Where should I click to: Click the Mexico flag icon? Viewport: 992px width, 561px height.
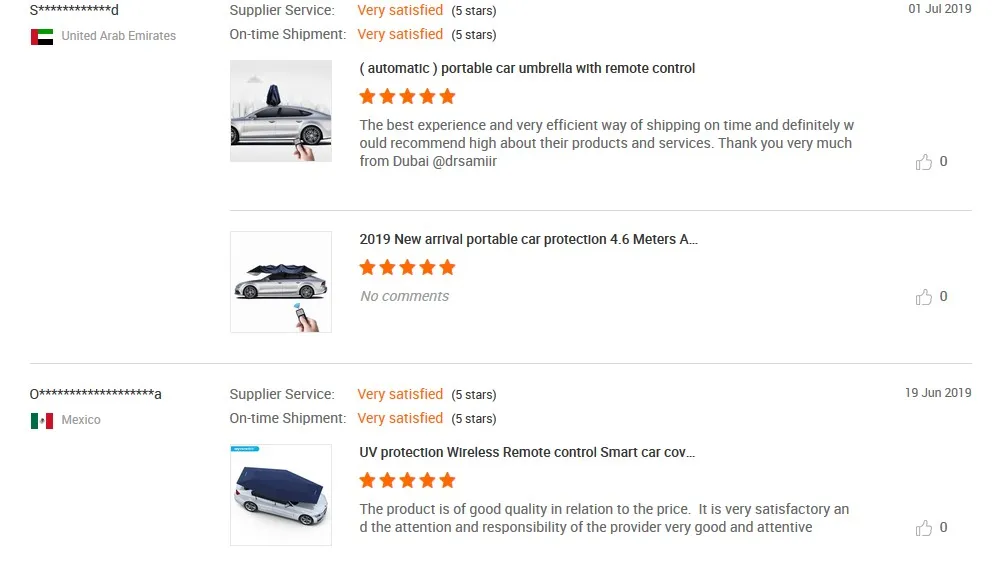(42, 421)
